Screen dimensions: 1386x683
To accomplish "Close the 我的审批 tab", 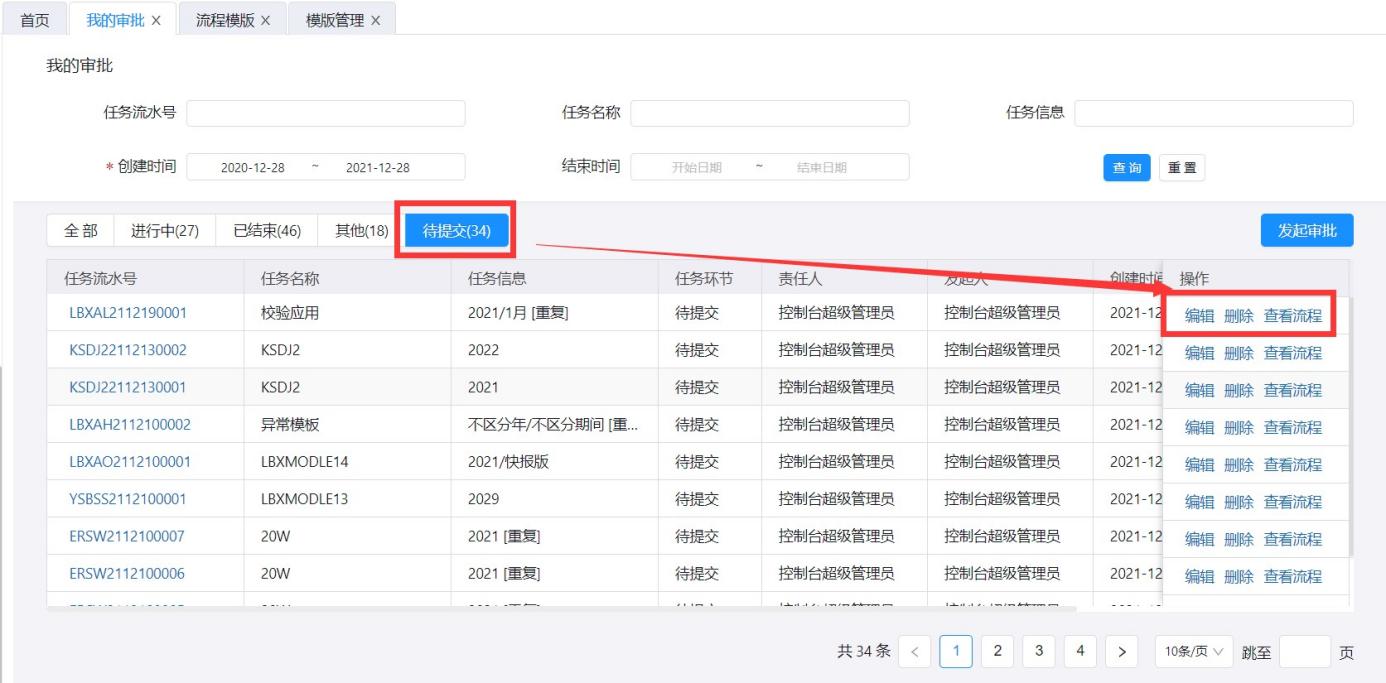I will 156,21.
